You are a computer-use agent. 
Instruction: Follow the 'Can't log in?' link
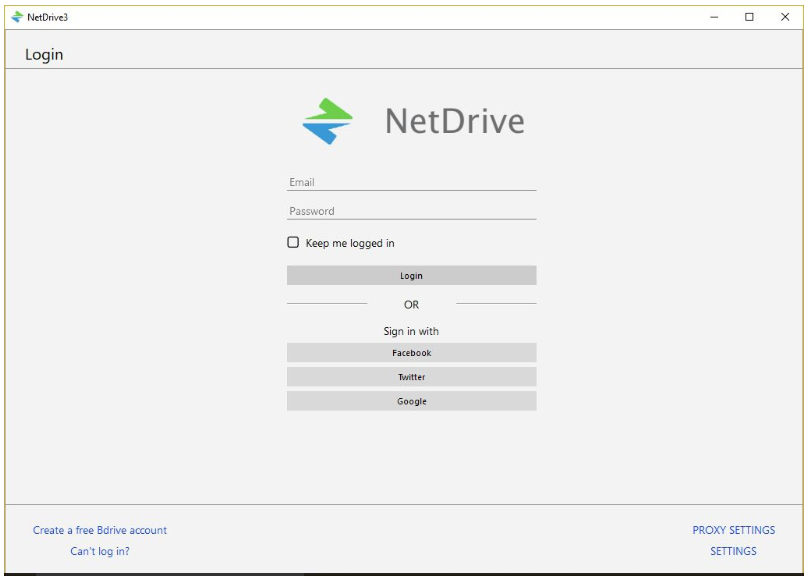click(x=100, y=551)
